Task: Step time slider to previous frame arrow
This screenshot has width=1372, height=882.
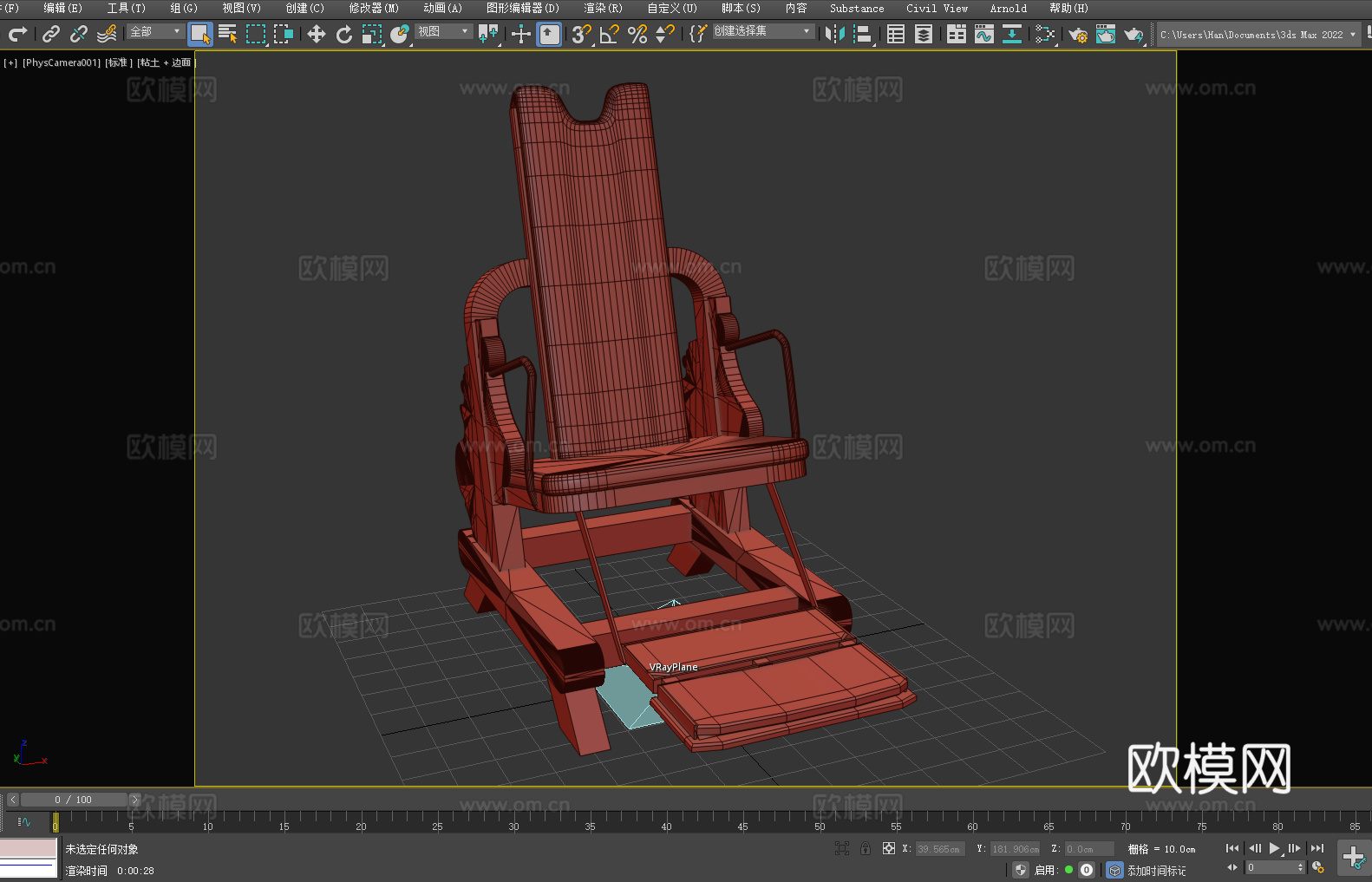Action: coord(13,800)
